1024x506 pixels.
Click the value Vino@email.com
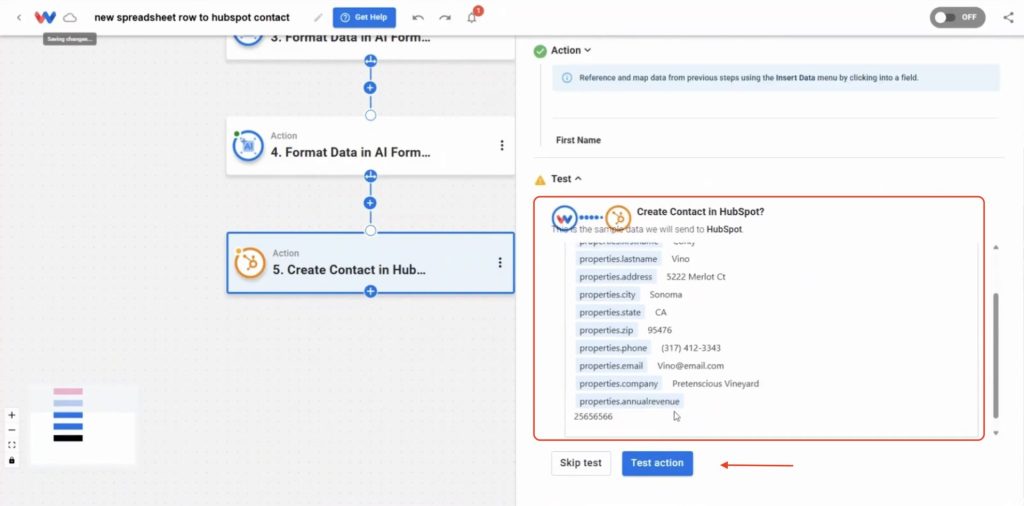click(x=690, y=366)
